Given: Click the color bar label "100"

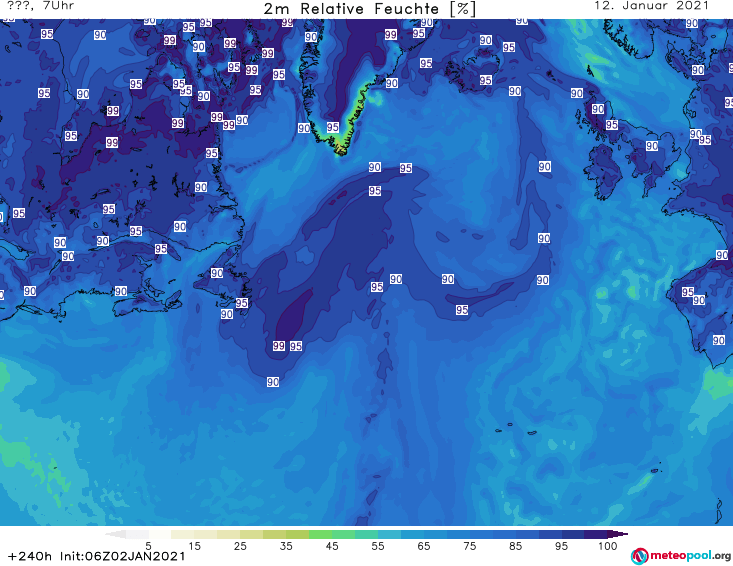Looking at the screenshot, I should coord(608,546).
